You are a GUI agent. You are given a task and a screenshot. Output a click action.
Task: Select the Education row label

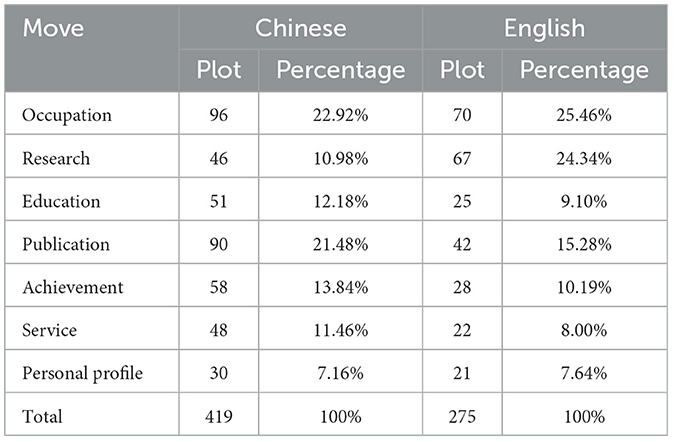pyautogui.click(x=61, y=201)
